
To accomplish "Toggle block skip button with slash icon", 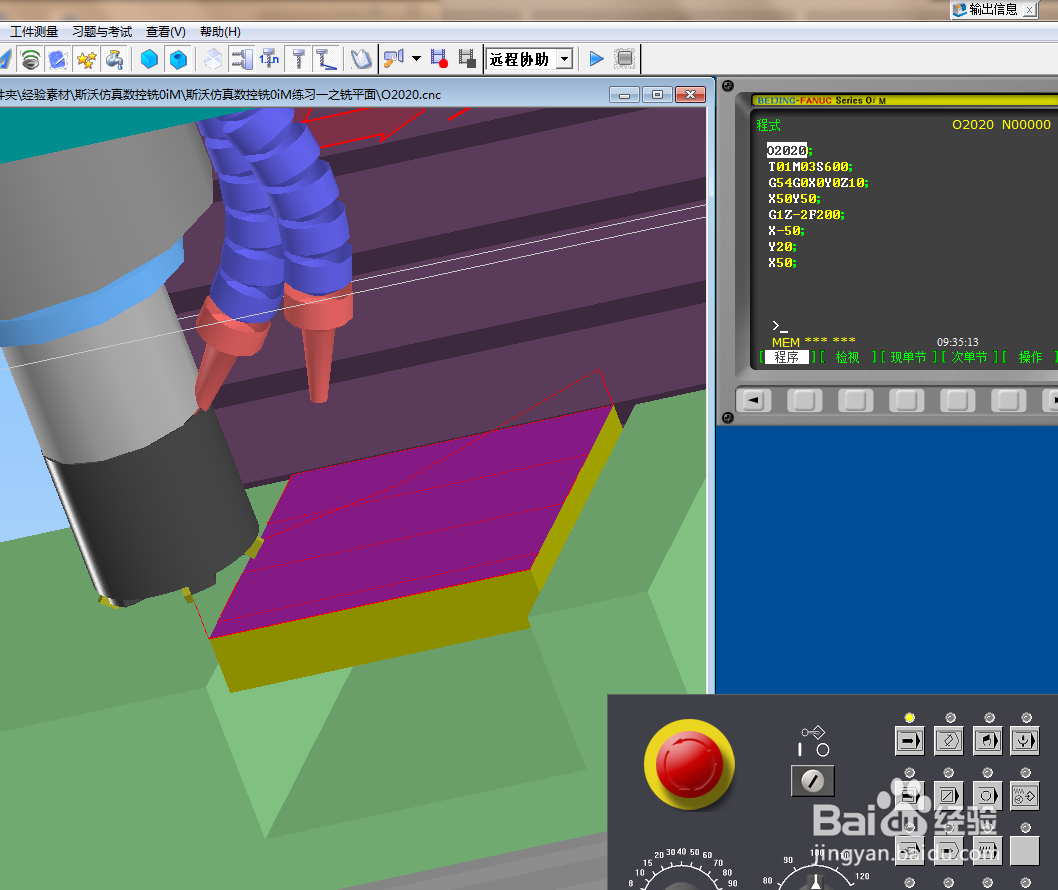I will click(x=949, y=796).
